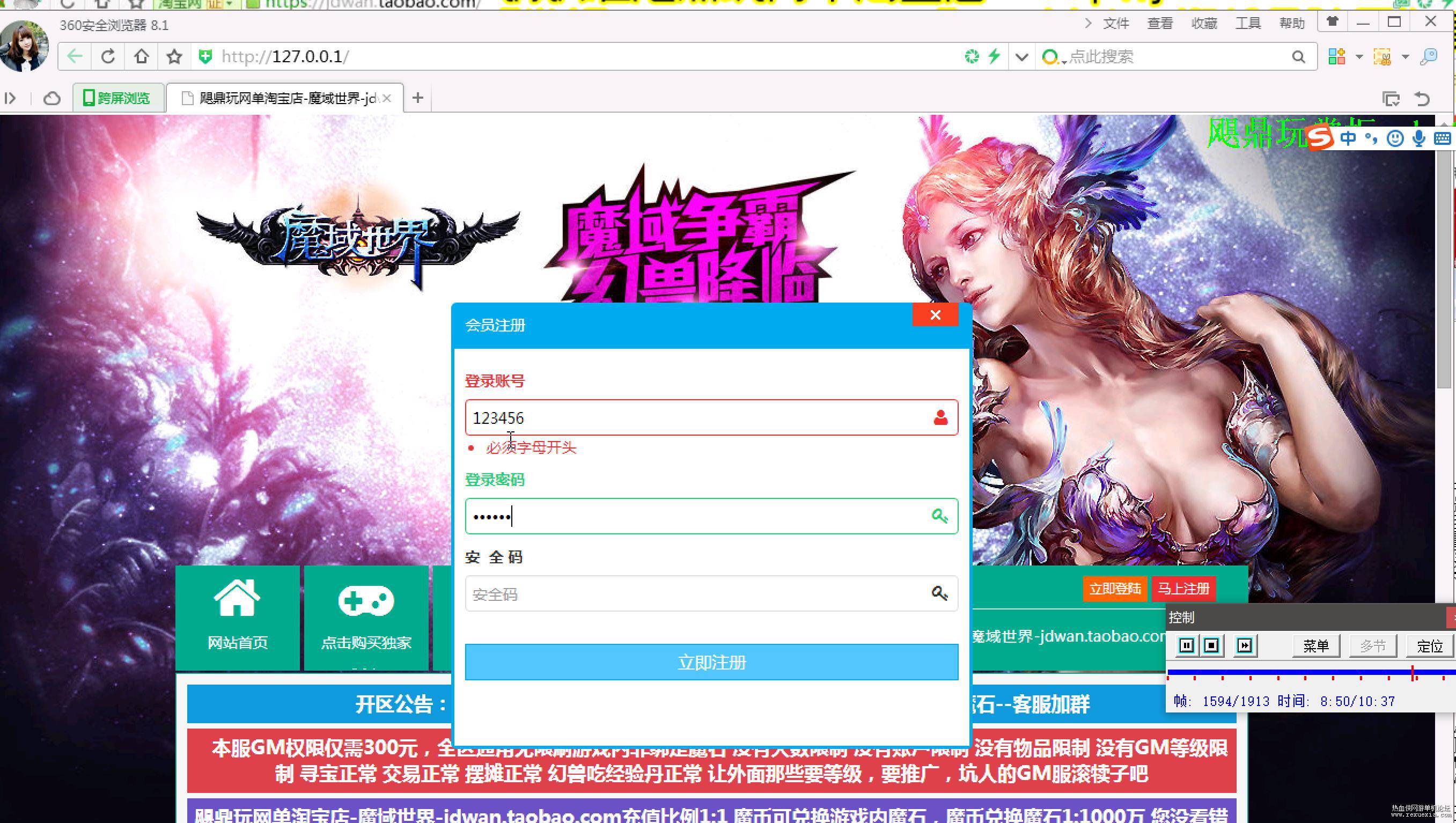Image resolution: width=1456 pixels, height=823 pixels.
Task: Expand dropdown arrow beside extensions grid icon
Action: 1359,57
